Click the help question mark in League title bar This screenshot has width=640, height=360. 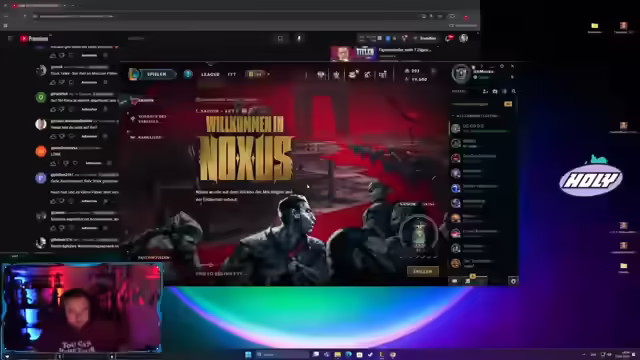click(x=482, y=66)
